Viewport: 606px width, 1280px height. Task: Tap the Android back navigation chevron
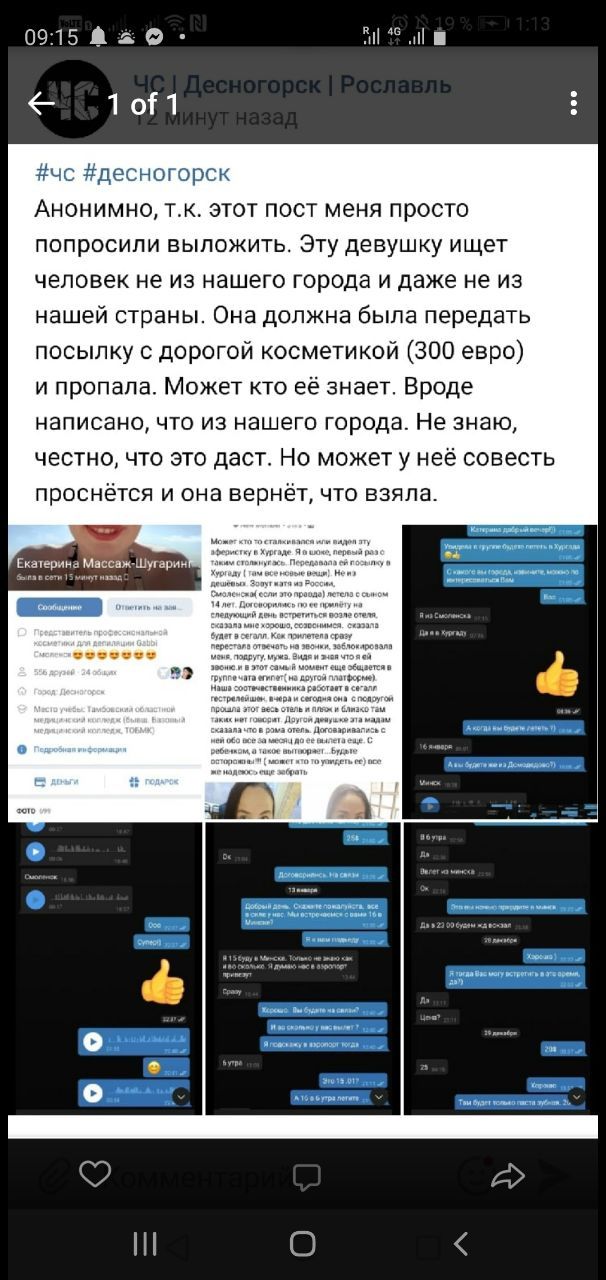(461, 1243)
